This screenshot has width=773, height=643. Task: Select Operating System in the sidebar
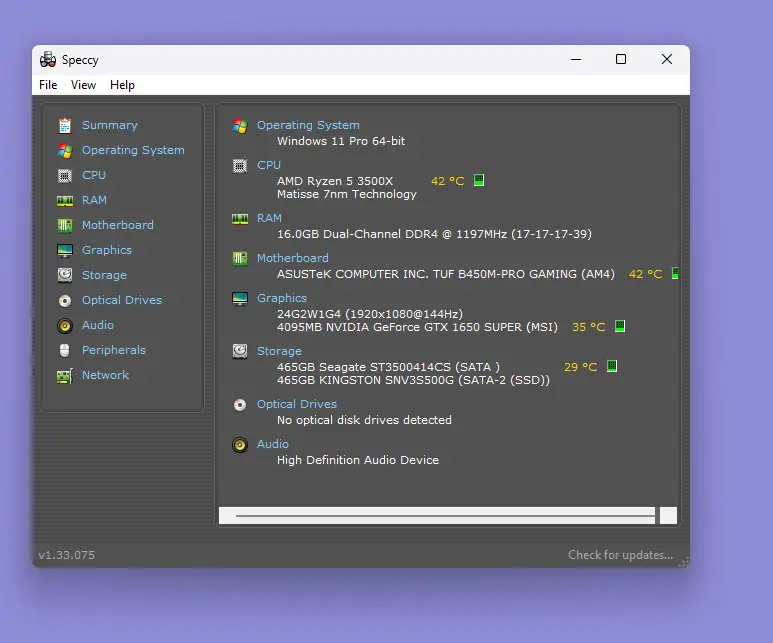133,150
